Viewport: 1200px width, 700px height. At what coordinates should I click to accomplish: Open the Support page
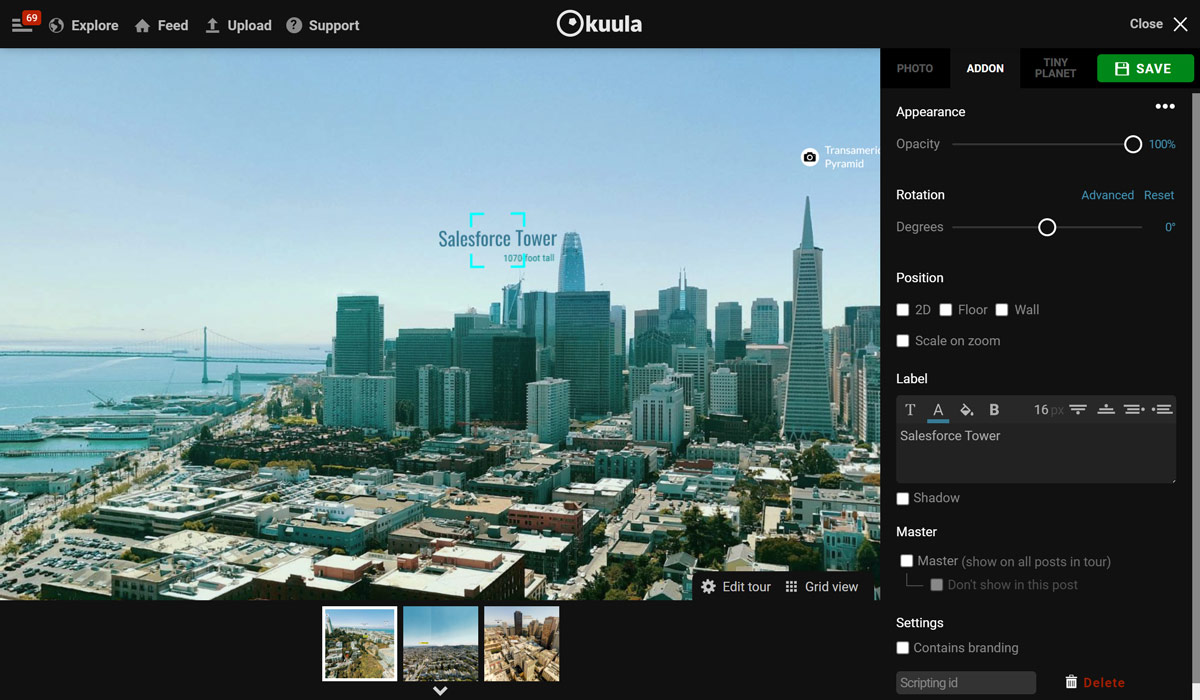pyautogui.click(x=322, y=25)
